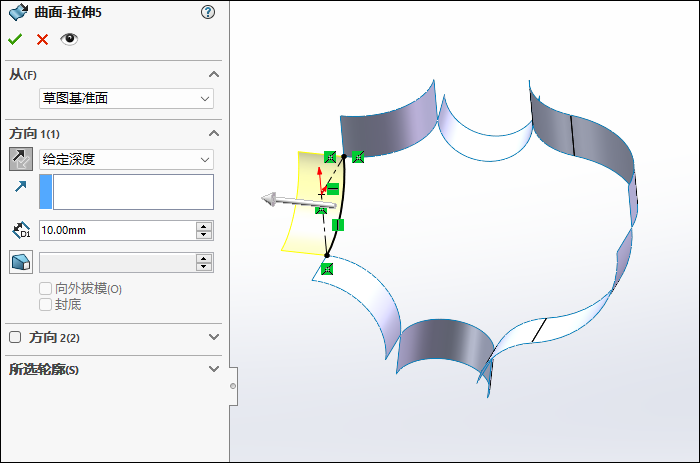The image size is (700, 463).
Task: Click the panel splitter collapse handle
Action: tap(233, 386)
